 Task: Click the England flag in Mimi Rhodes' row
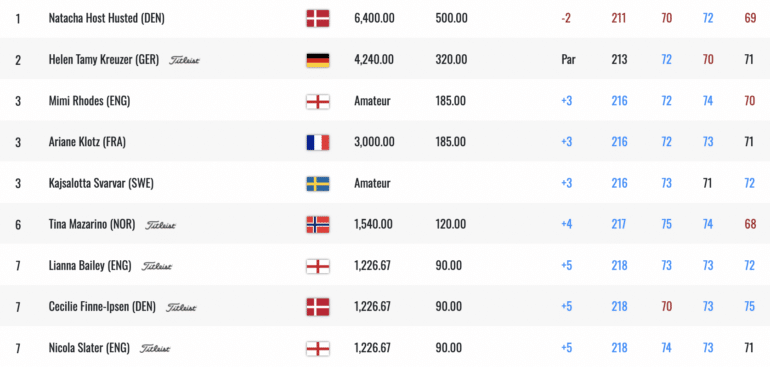[318, 101]
